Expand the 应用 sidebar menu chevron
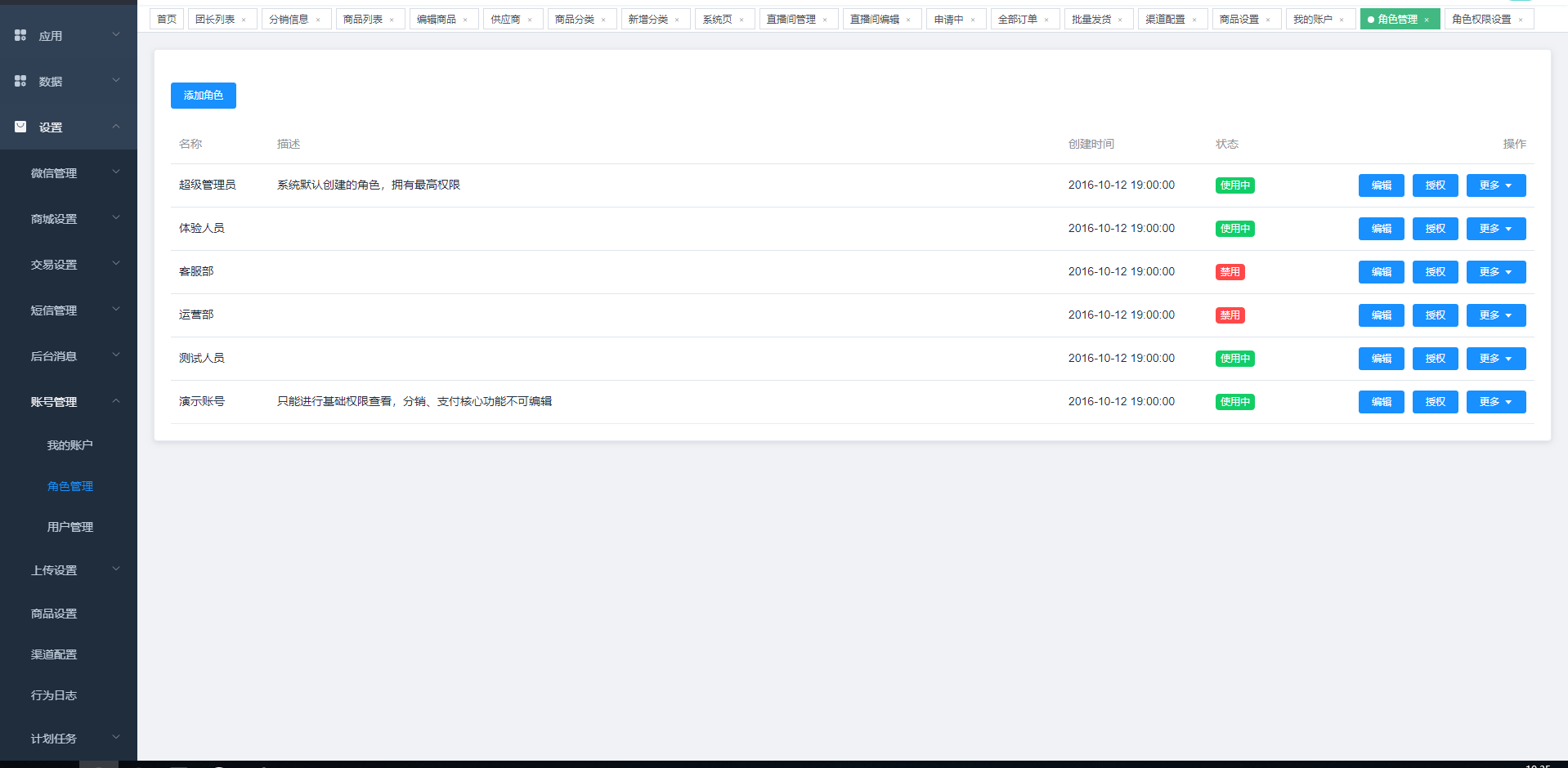 click(x=116, y=34)
